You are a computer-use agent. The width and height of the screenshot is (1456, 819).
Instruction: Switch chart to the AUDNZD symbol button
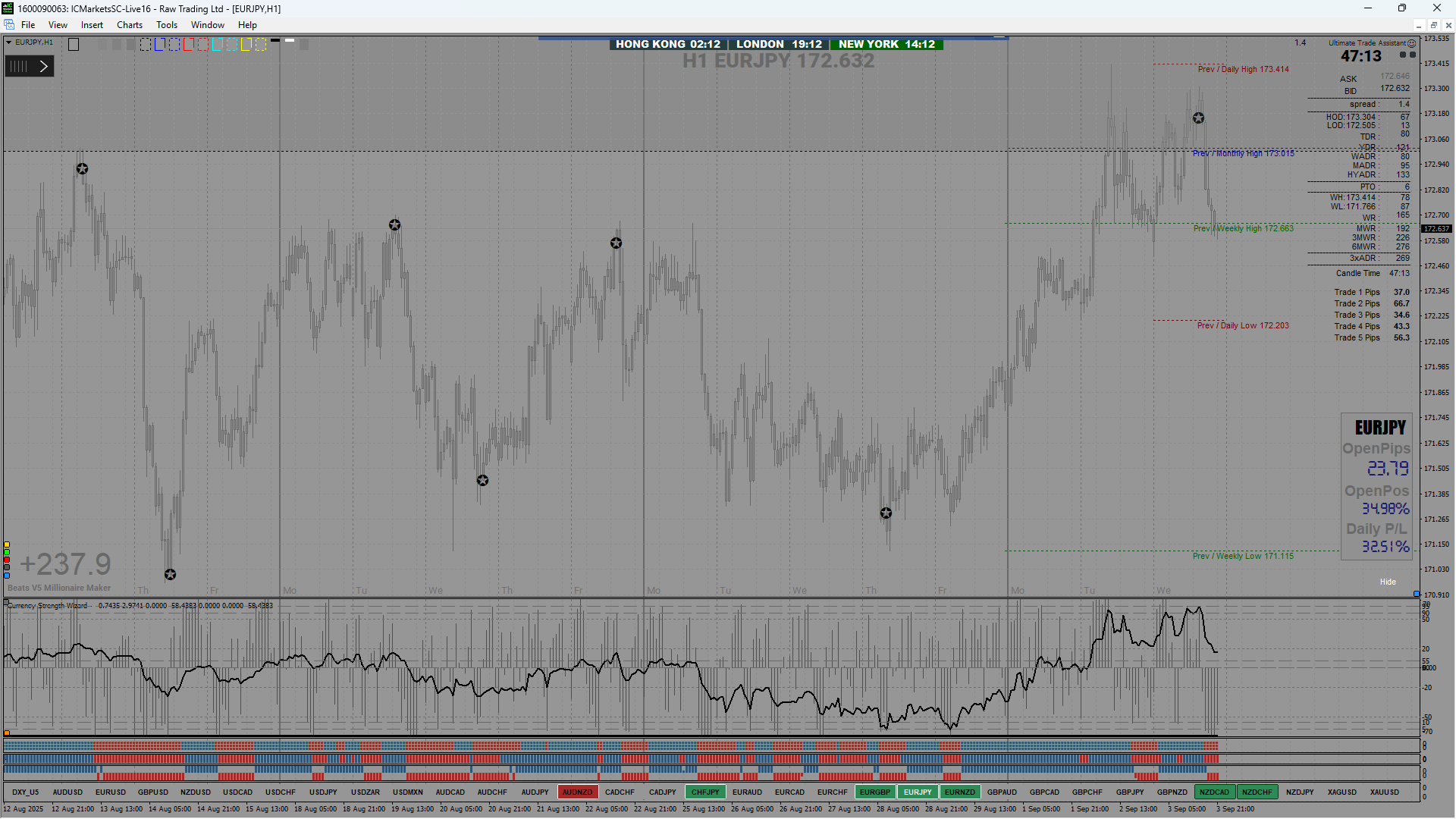[x=577, y=792]
